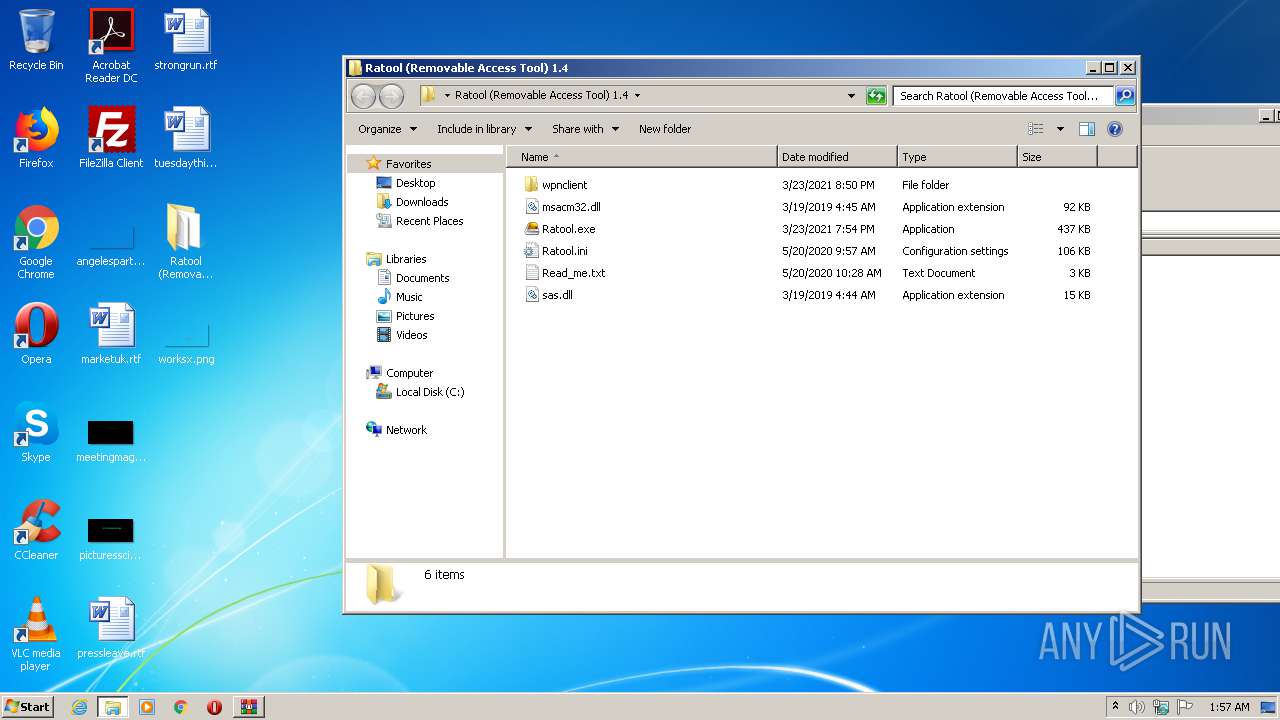Open Recent Places in navigation pane
This screenshot has height=720, width=1280.
pyautogui.click(x=429, y=221)
